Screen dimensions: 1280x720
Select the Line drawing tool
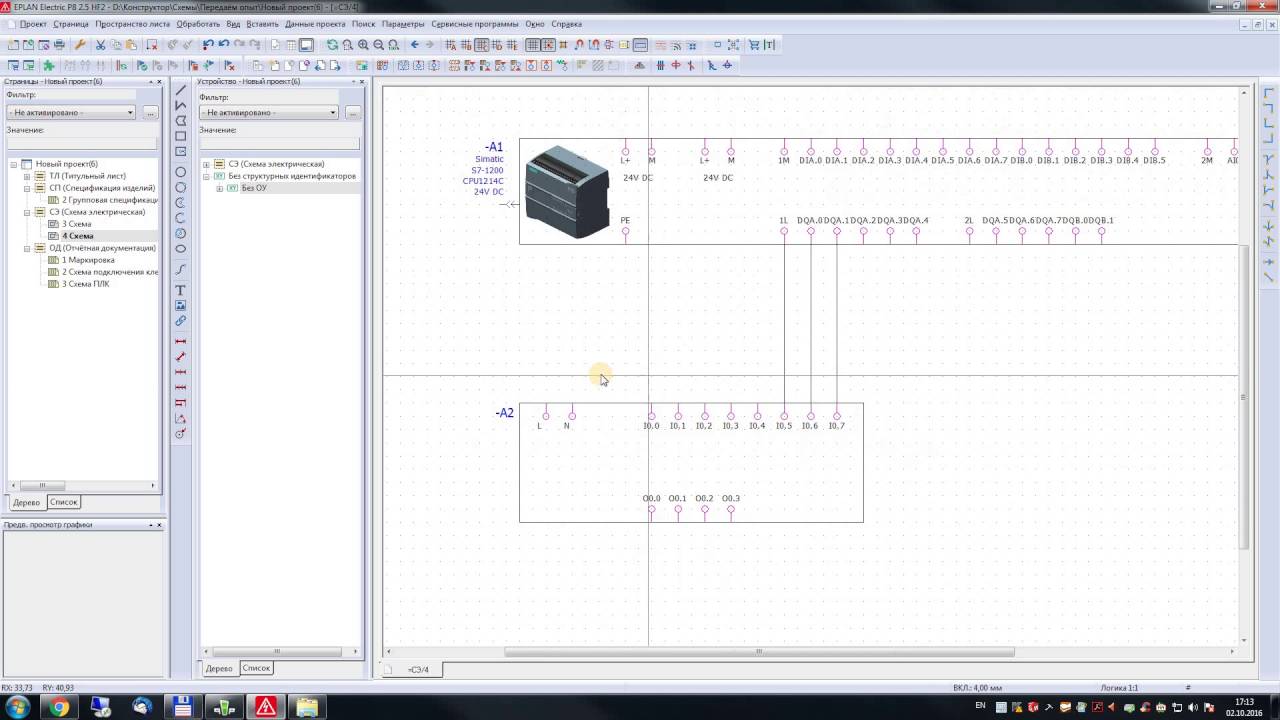point(181,90)
